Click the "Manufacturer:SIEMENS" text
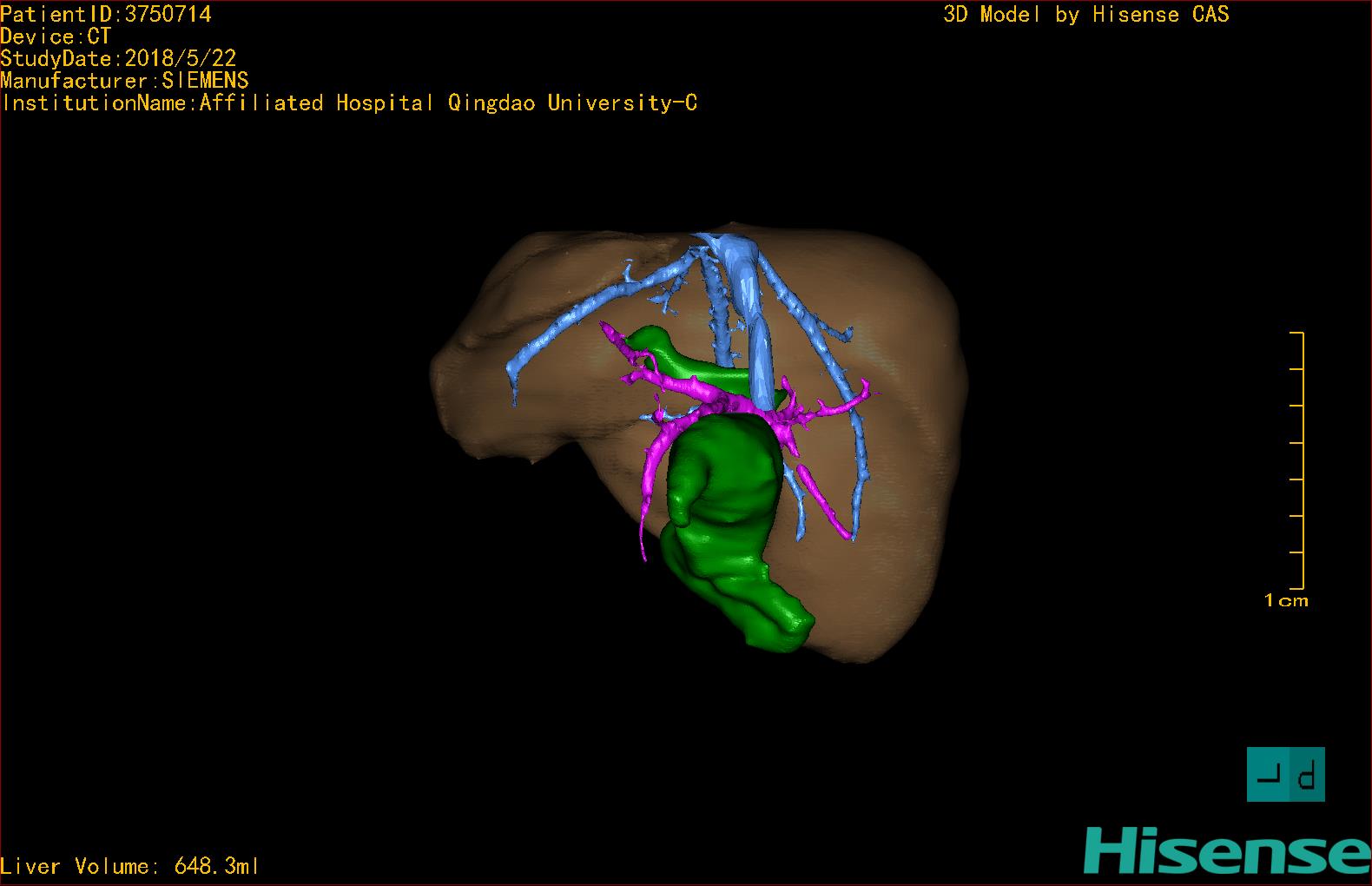 [124, 81]
